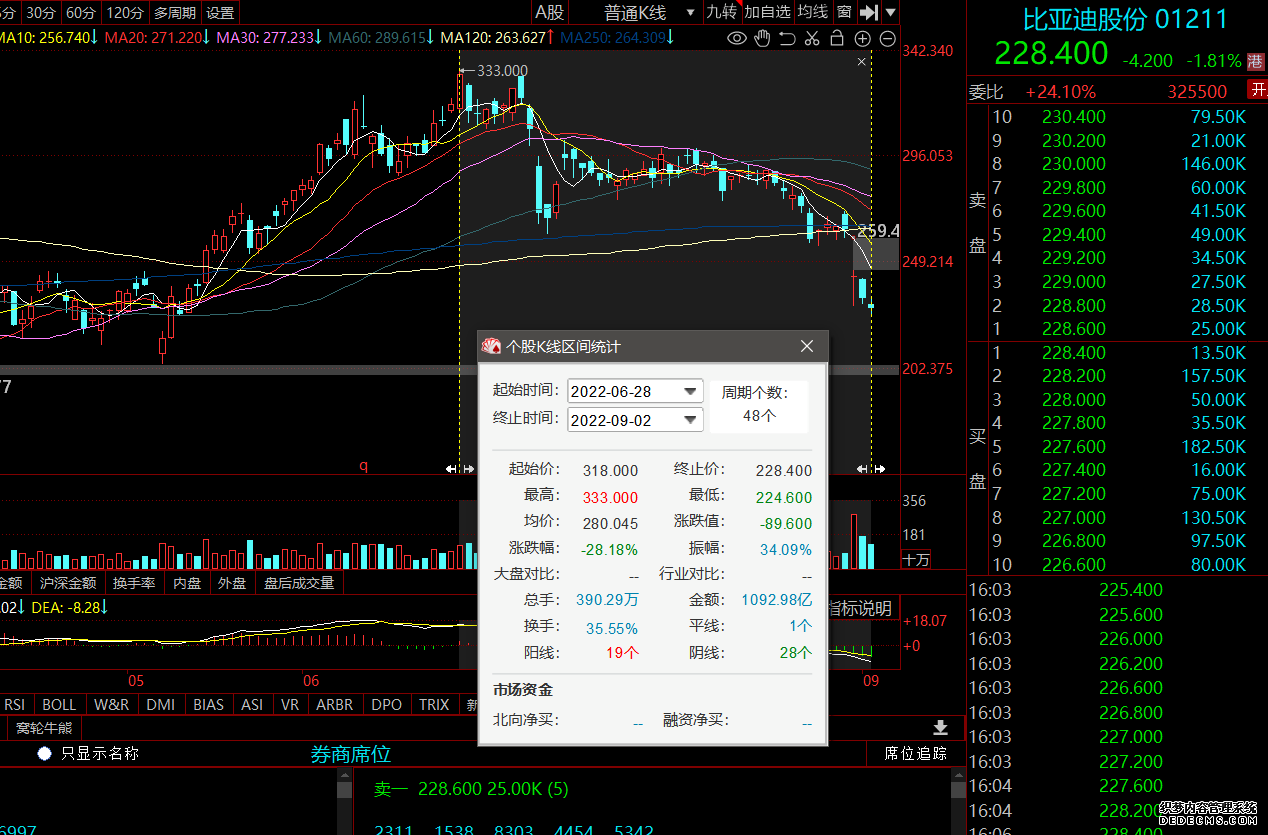1268x835 pixels.
Task: Click the broker seat list scrollbar
Action: click(344, 803)
